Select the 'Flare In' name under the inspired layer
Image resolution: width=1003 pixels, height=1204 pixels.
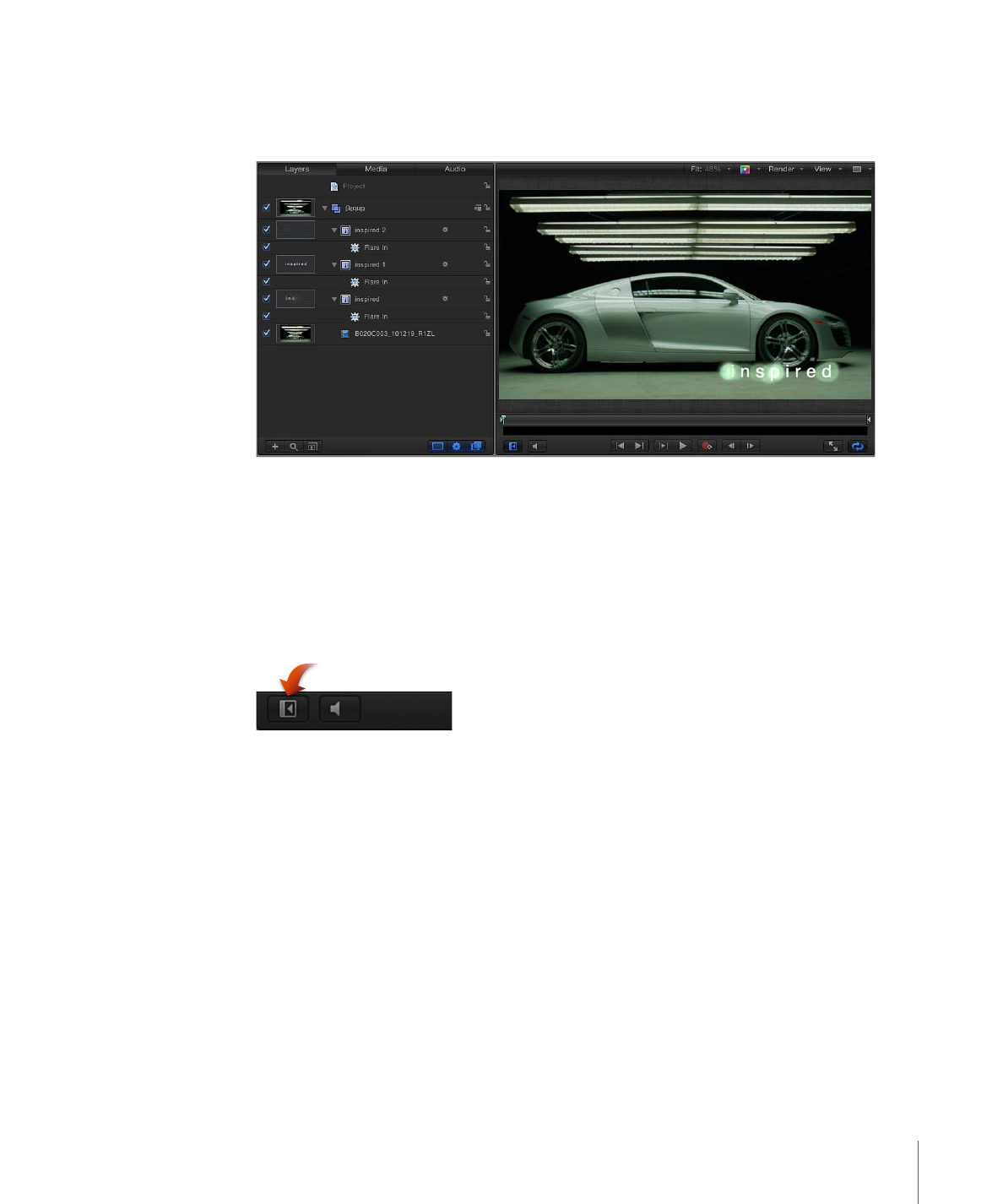pyautogui.click(x=376, y=317)
